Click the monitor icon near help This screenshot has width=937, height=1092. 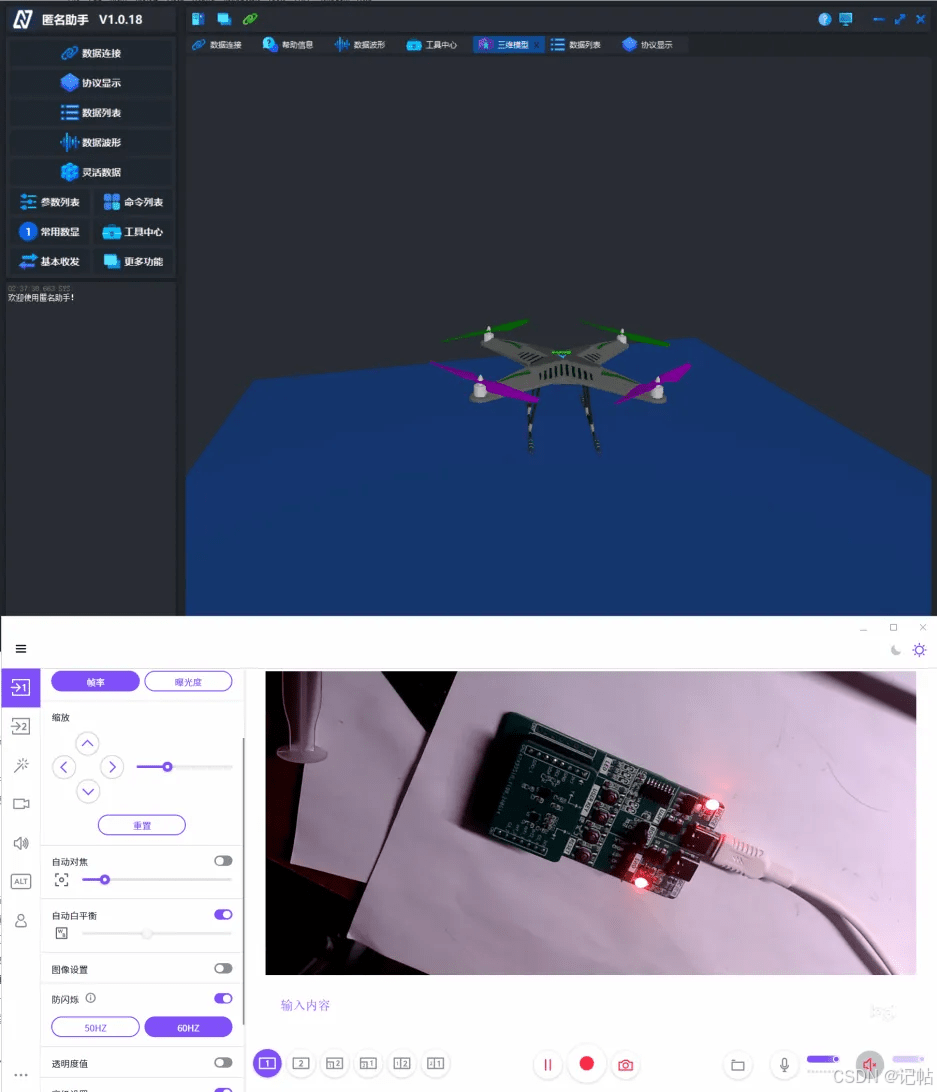pos(846,19)
